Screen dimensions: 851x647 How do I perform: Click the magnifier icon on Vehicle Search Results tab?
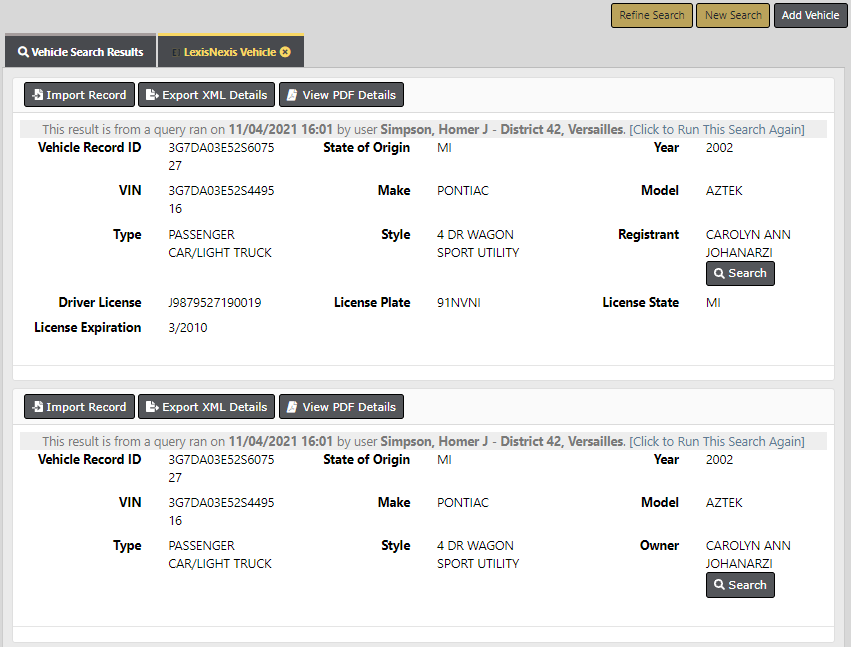coord(23,52)
